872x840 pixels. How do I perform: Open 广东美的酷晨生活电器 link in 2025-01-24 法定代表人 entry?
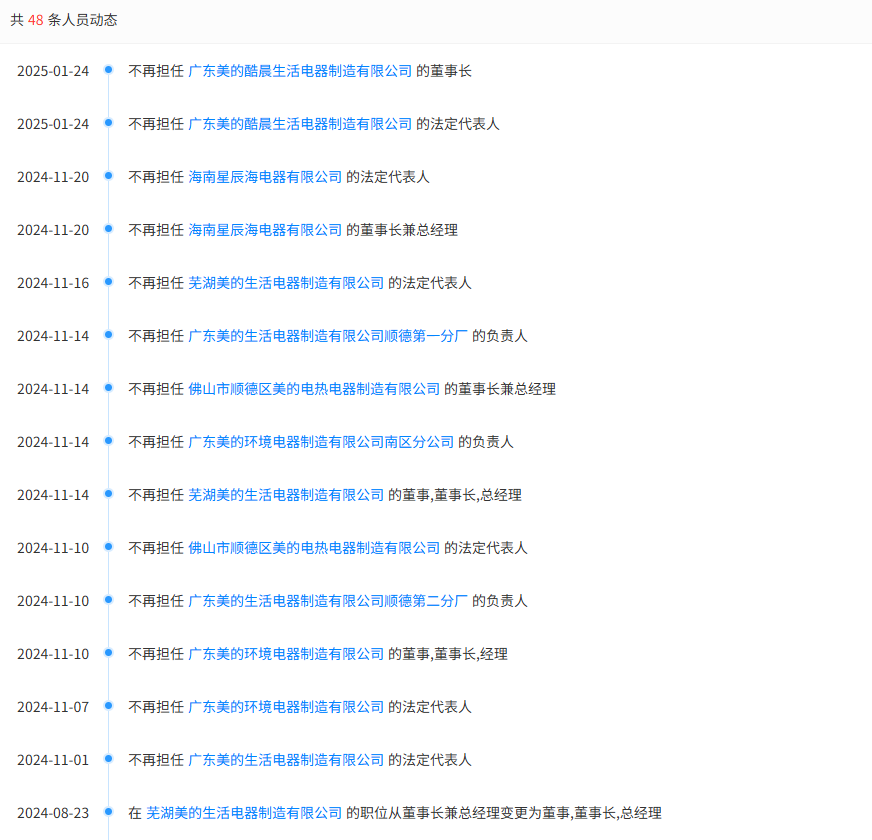click(x=300, y=124)
